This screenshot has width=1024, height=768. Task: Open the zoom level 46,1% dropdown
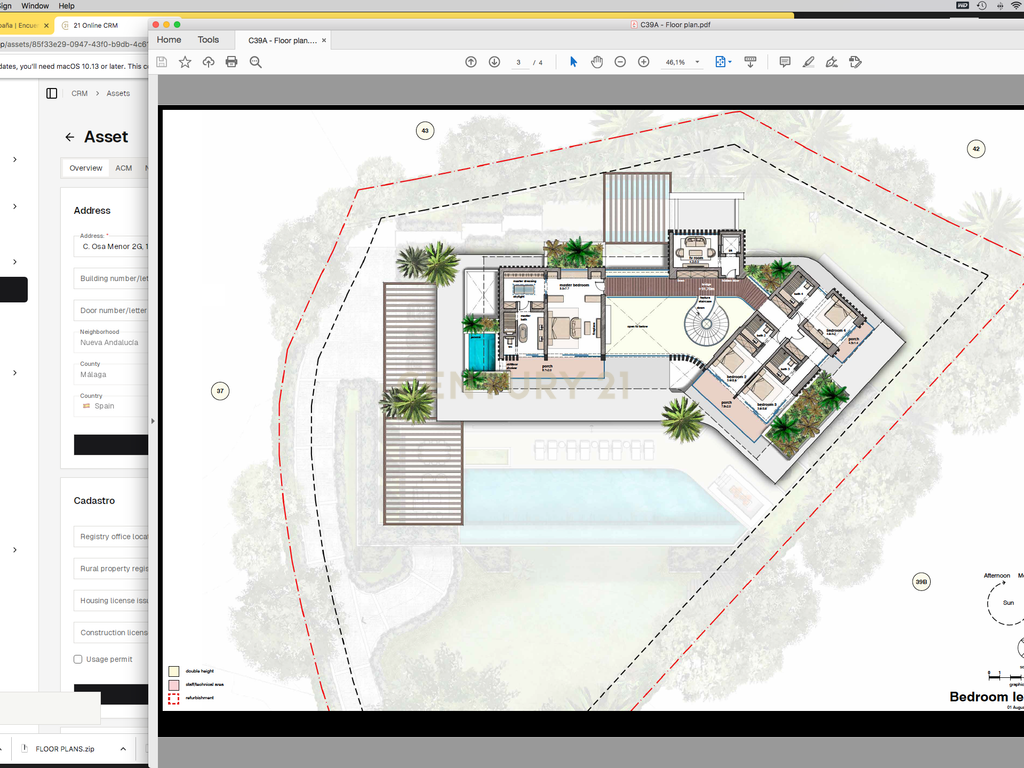click(x=697, y=62)
